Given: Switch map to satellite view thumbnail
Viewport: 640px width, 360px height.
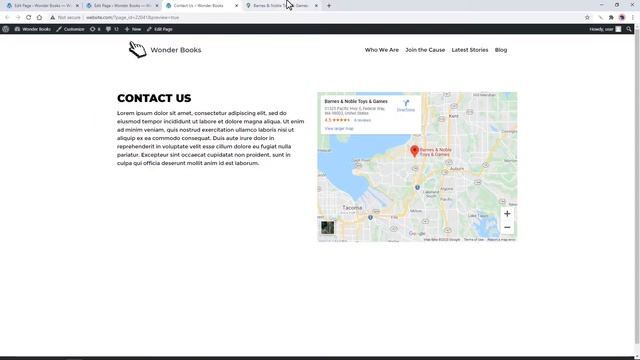Looking at the screenshot, I should (327, 227).
